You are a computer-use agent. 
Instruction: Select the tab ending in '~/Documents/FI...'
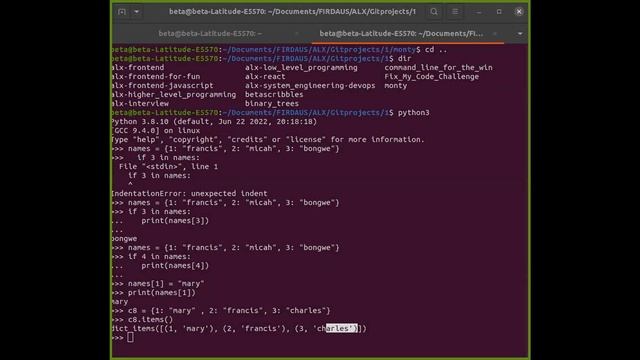[401, 33]
